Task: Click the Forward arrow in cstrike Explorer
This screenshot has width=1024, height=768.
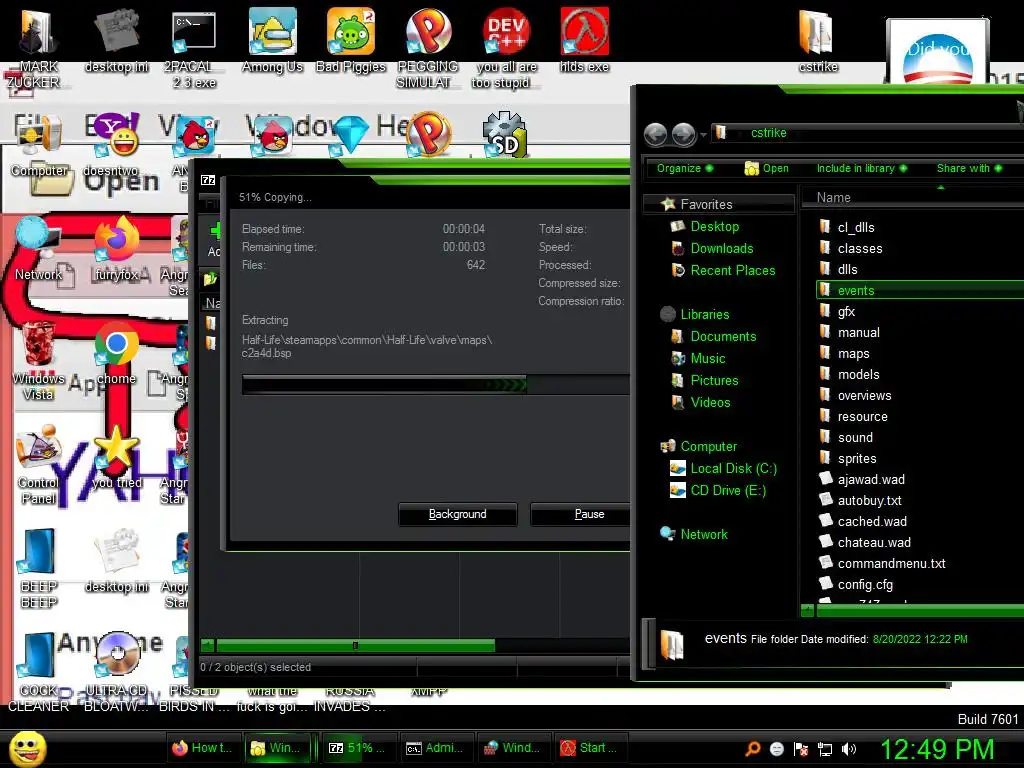Action: 683,134
